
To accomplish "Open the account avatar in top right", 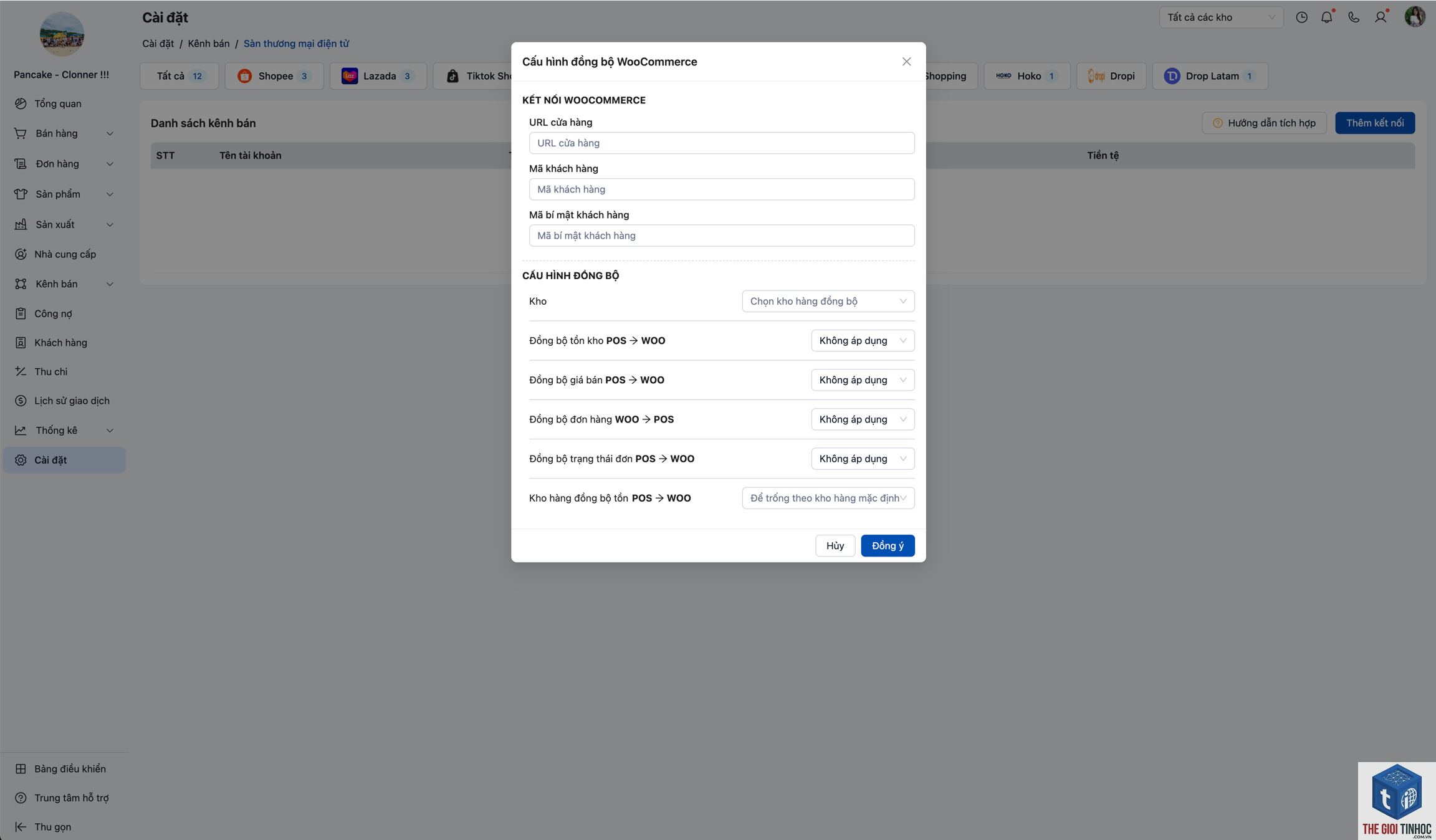I will (1415, 17).
